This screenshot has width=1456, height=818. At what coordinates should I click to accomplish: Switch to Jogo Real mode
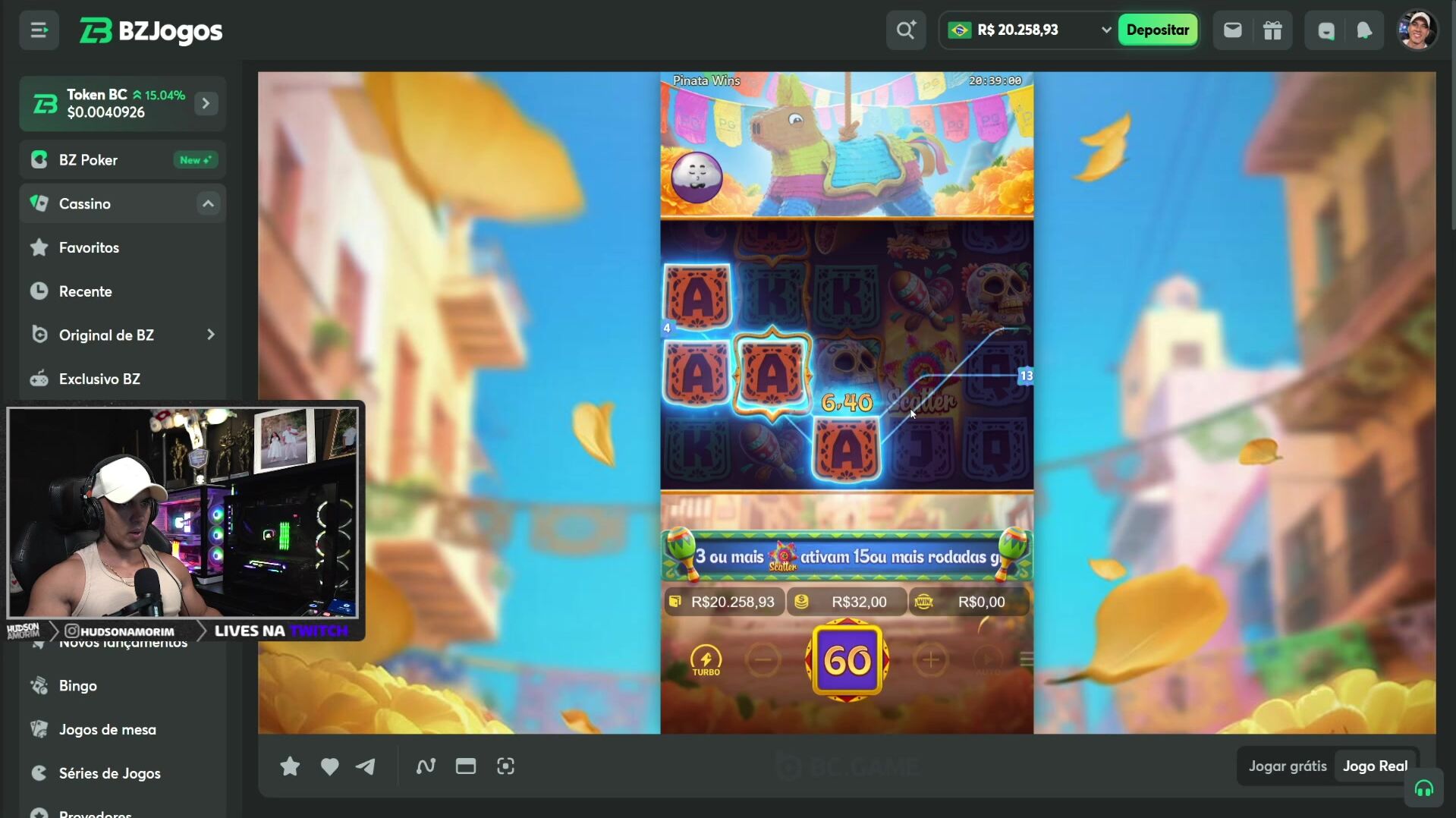pos(1375,766)
